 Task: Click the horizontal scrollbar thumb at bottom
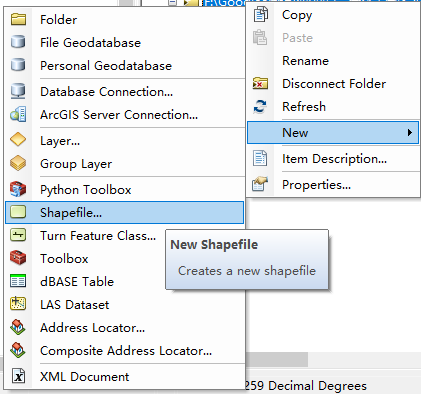(x=277, y=360)
